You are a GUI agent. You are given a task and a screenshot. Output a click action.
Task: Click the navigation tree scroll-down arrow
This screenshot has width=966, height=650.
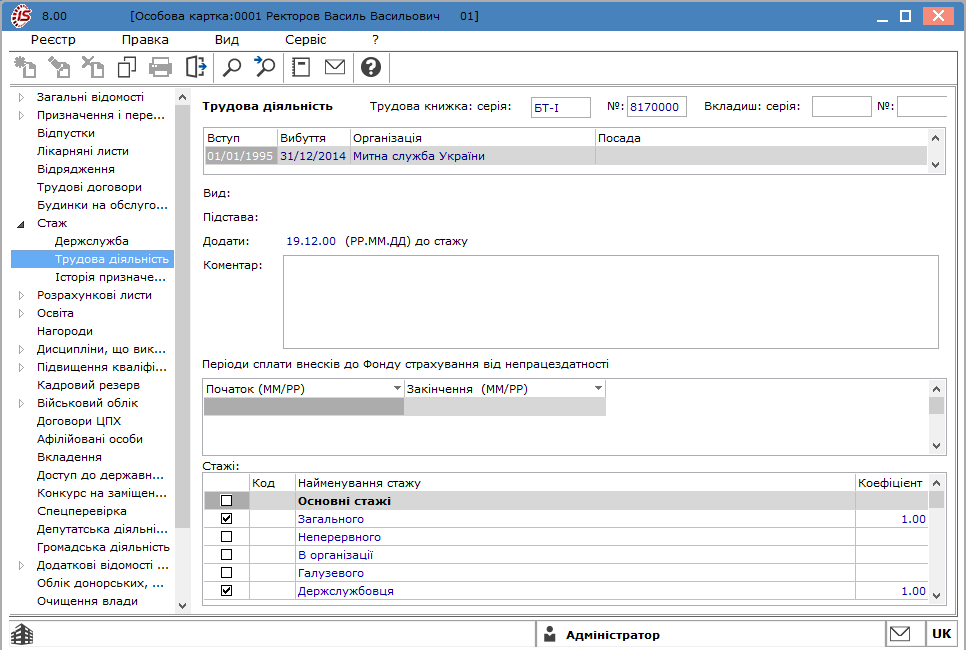click(x=182, y=605)
